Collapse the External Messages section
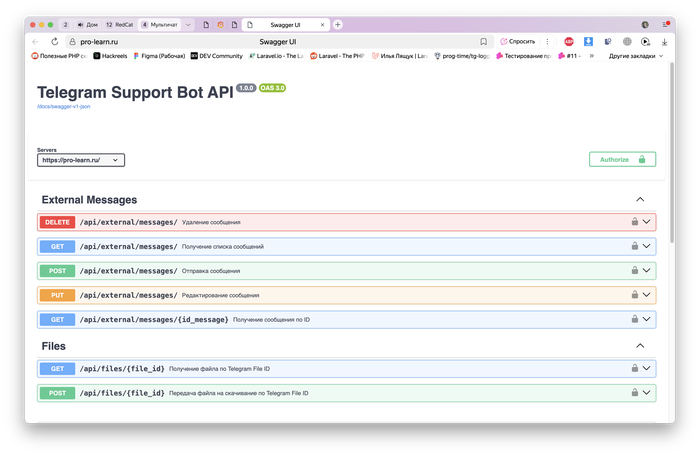Image resolution: width=700 pixels, height=456 pixels. click(x=640, y=200)
